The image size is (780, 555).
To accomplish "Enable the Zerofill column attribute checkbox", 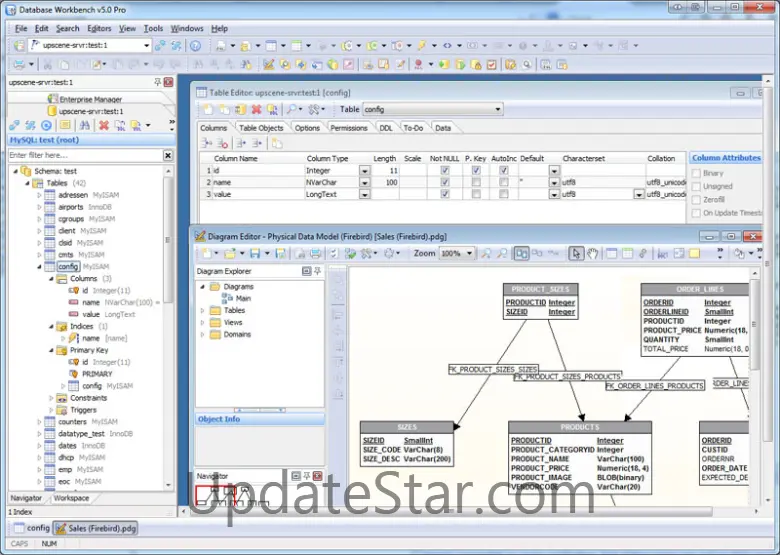I will (x=696, y=200).
